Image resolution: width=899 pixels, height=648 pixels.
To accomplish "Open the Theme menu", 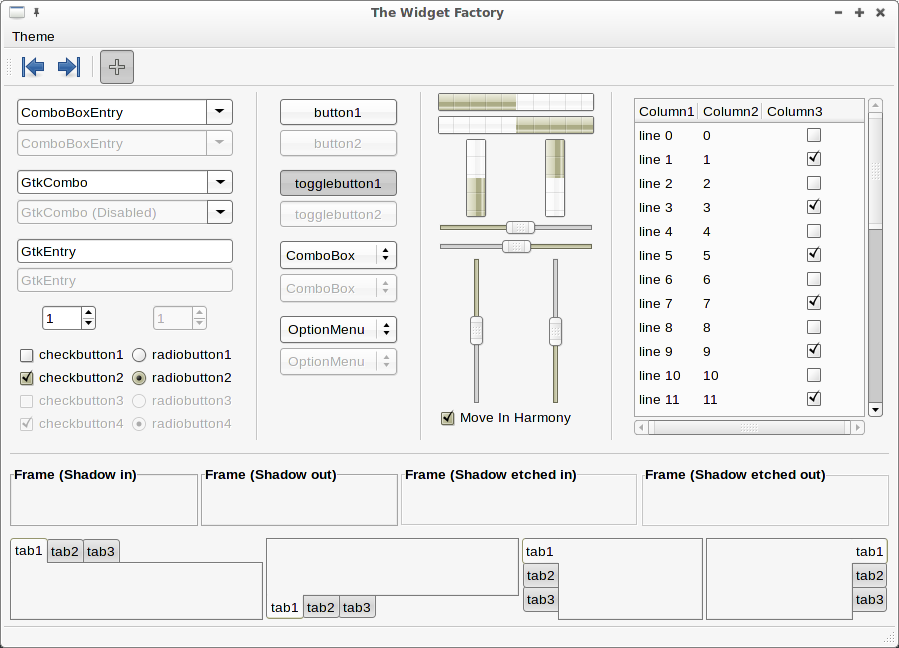I will 33,37.
